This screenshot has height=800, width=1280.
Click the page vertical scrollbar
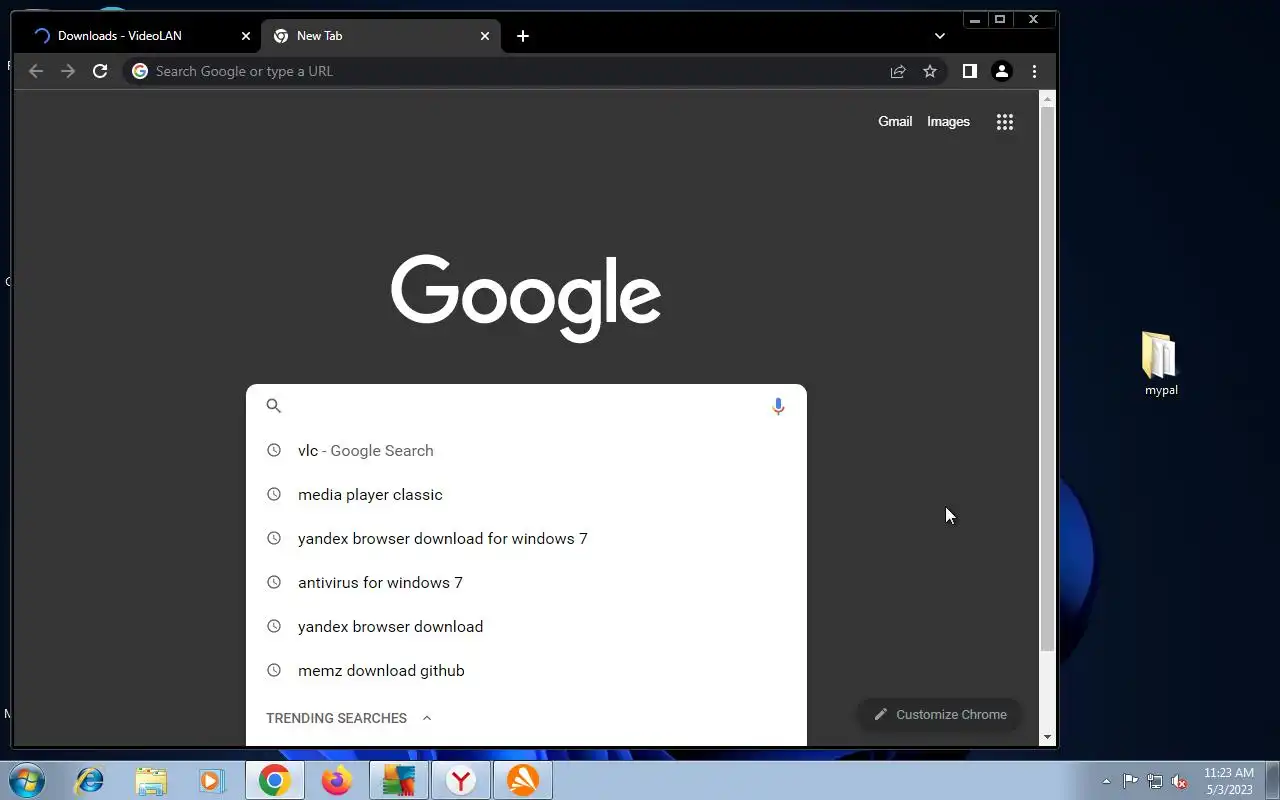pyautogui.click(x=1047, y=380)
